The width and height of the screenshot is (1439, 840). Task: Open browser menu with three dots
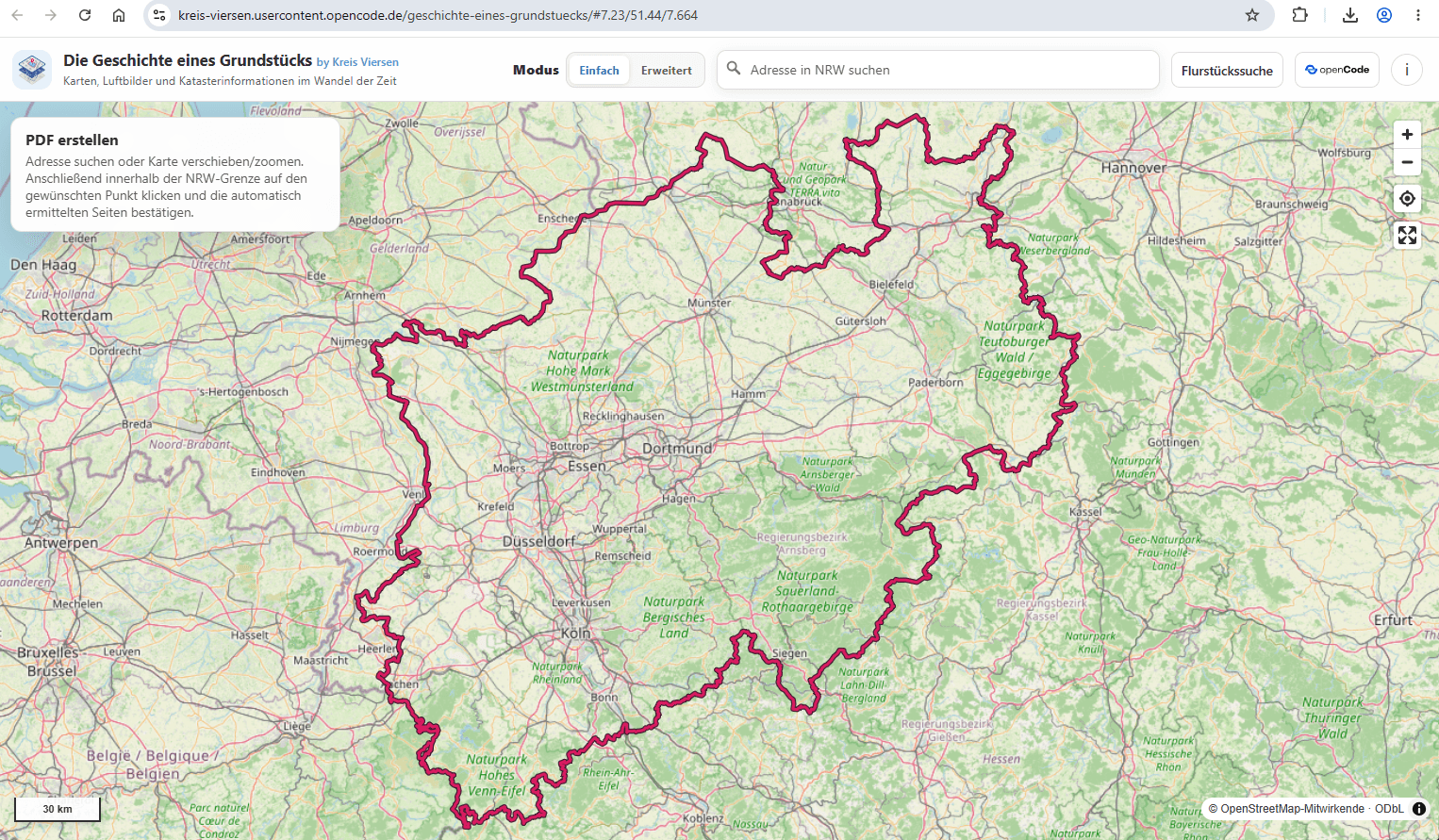point(1418,15)
